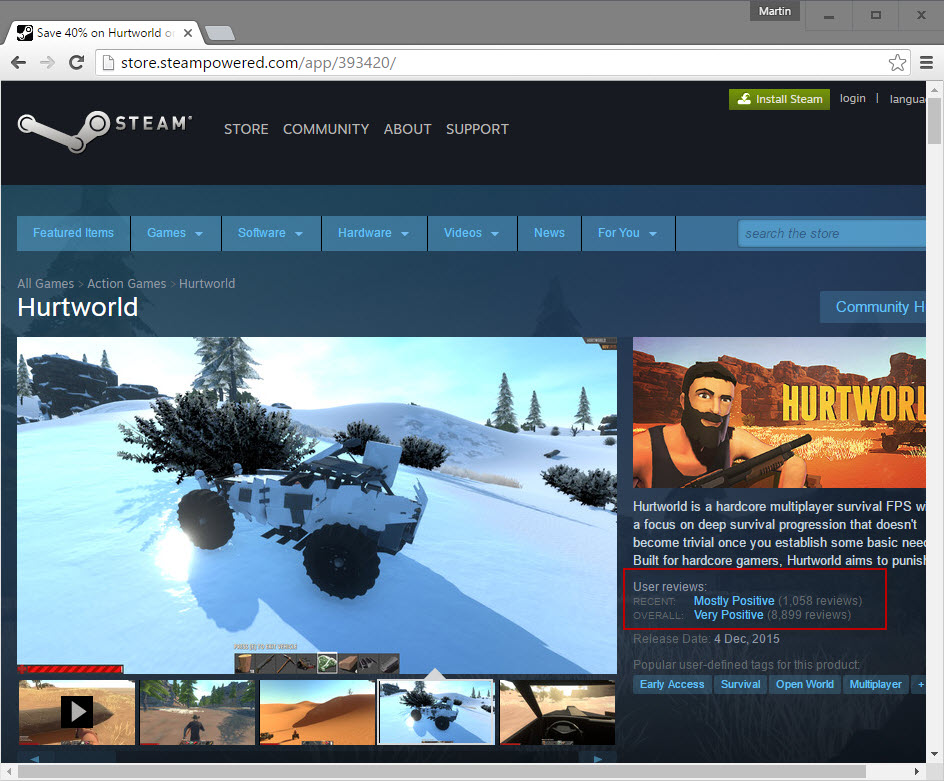Click the vertical scrollbar down arrow
This screenshot has height=781, width=944.
click(934, 754)
